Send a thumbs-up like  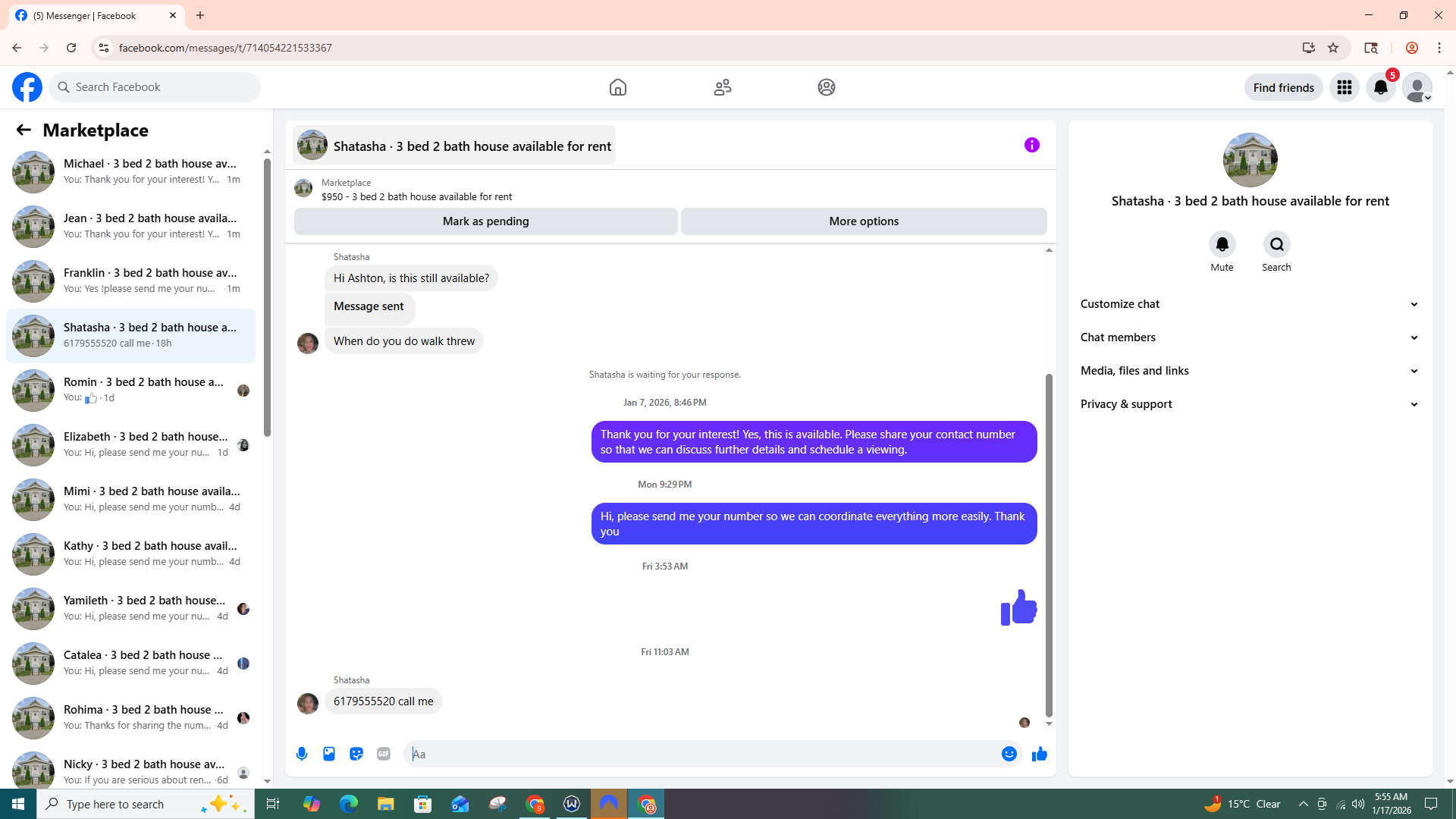click(x=1039, y=754)
